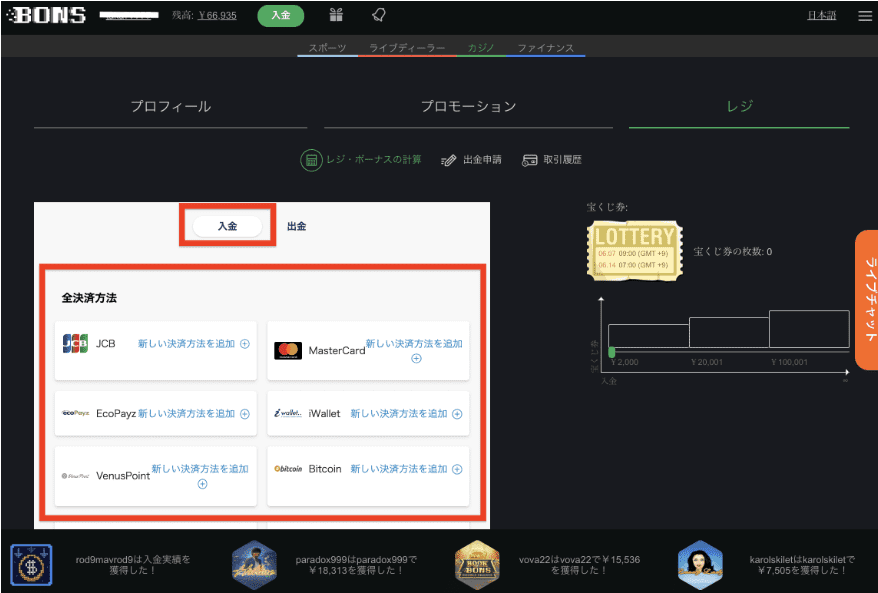878x593 pixels.
Task: Add a new MasterCard payment method
Action: [x=414, y=344]
